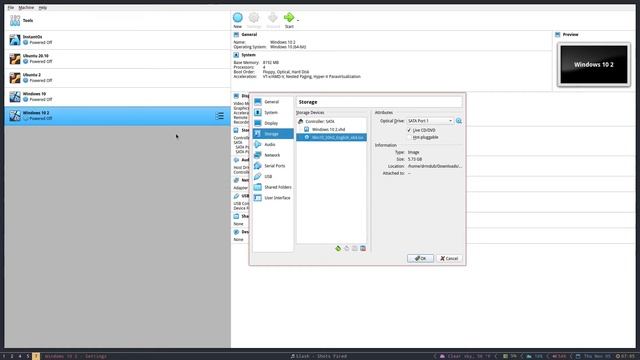Click the Discard toolbar icon

273,18
